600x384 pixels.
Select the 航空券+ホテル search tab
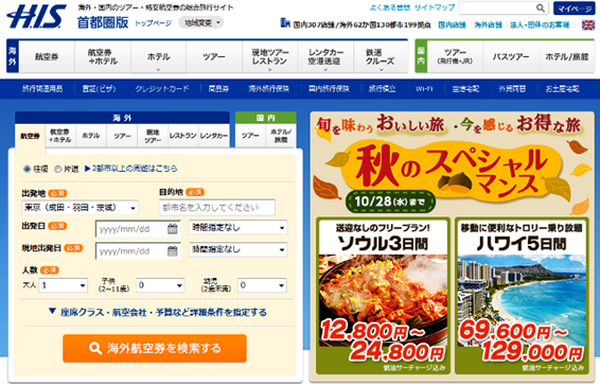point(60,136)
